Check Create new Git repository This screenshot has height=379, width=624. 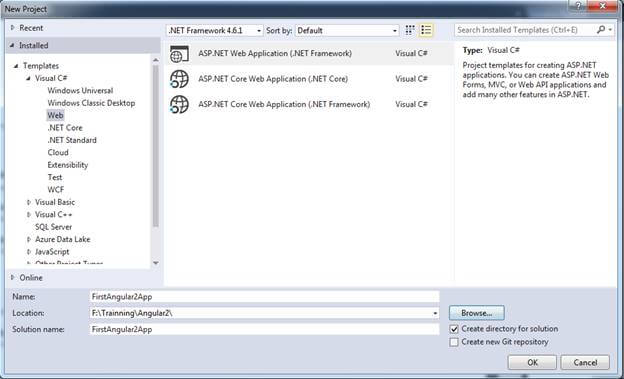click(x=454, y=342)
